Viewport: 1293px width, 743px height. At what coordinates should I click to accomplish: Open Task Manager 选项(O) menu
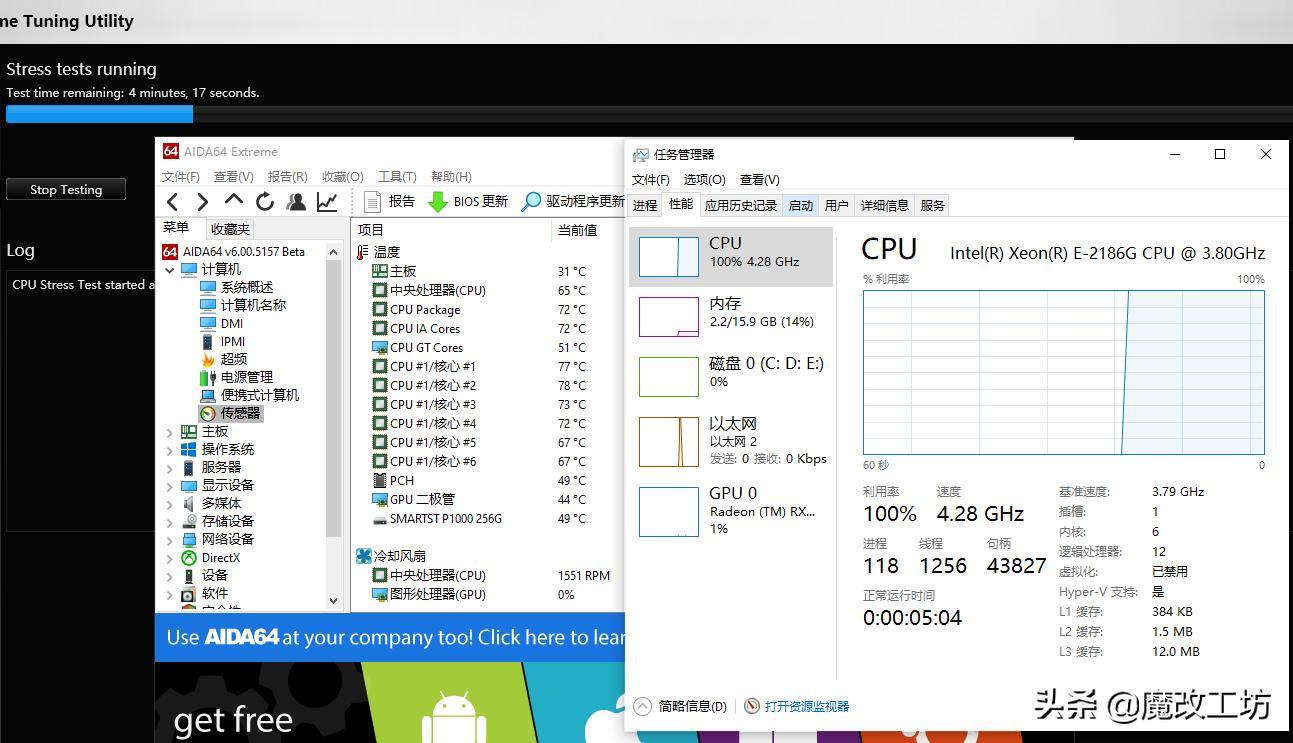pyautogui.click(x=704, y=180)
